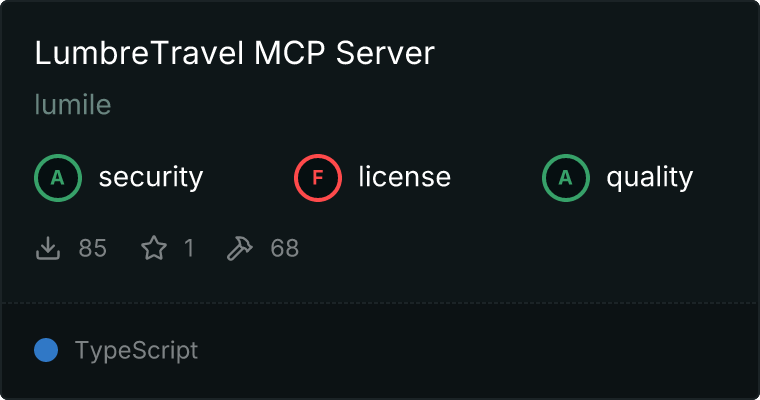Click the 1 star count number

click(189, 248)
